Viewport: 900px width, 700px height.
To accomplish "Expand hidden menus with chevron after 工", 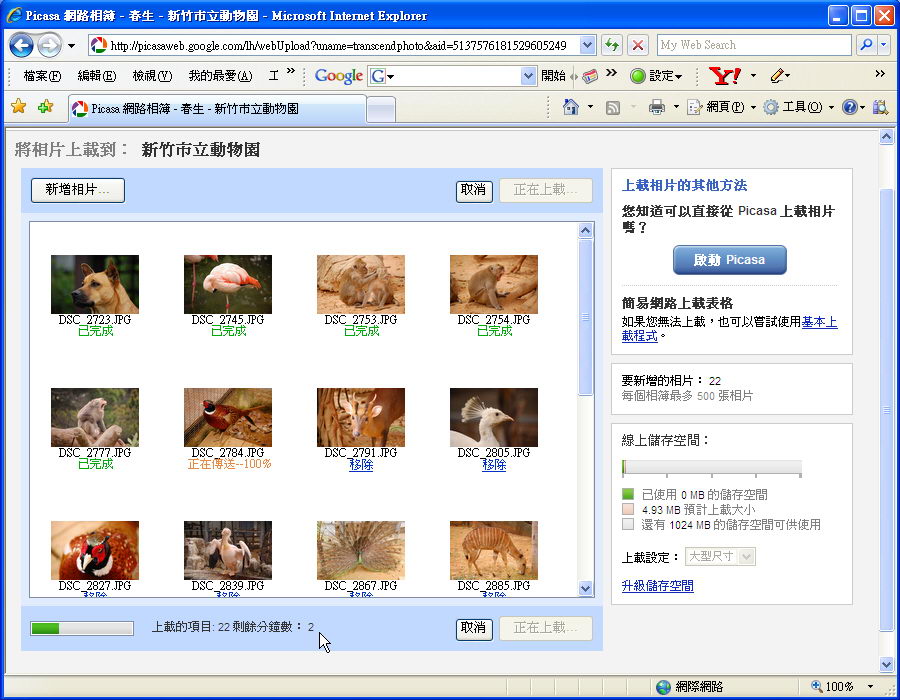I will click(x=290, y=71).
